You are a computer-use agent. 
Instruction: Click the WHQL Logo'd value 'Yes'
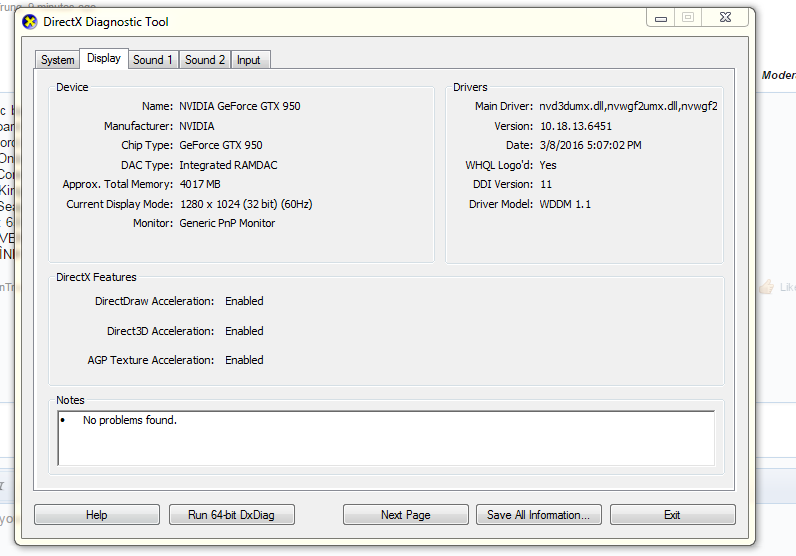548,165
